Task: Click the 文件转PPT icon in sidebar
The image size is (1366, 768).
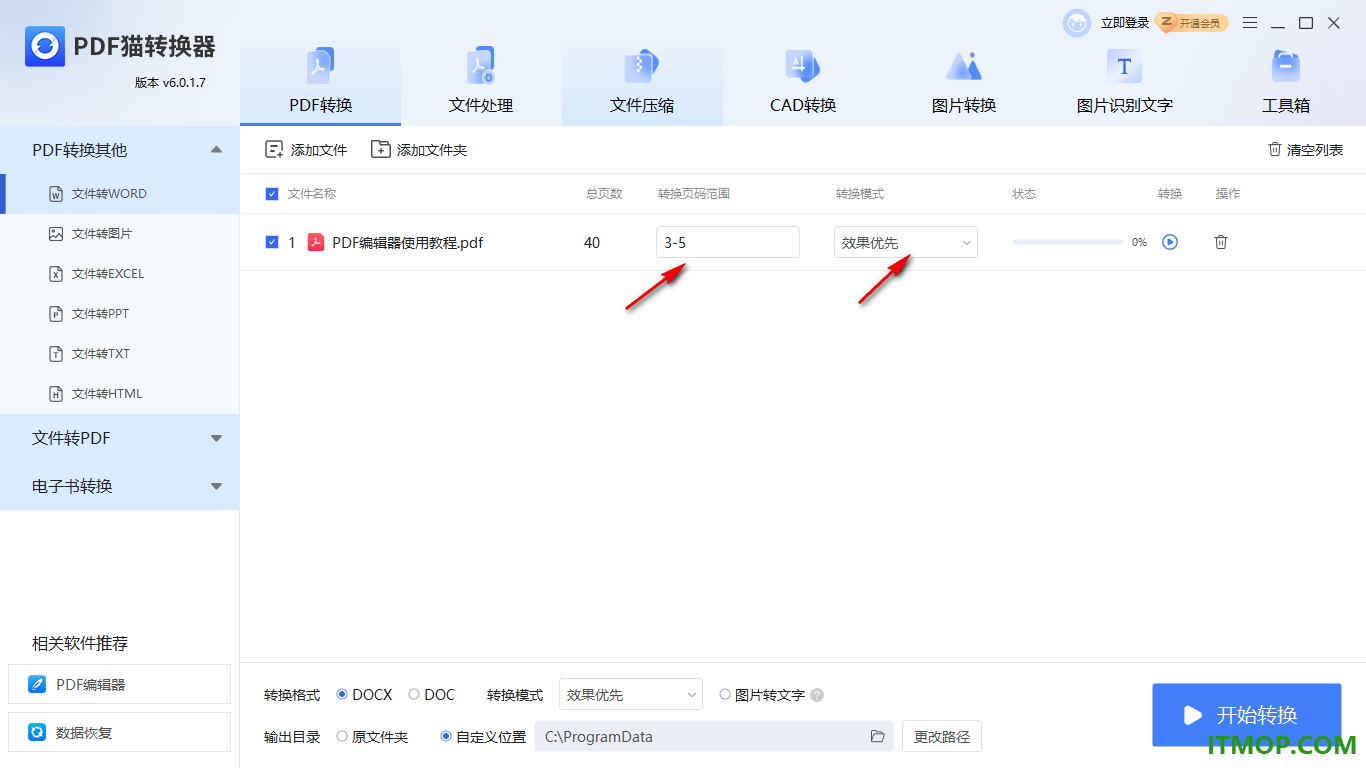Action: (56, 314)
